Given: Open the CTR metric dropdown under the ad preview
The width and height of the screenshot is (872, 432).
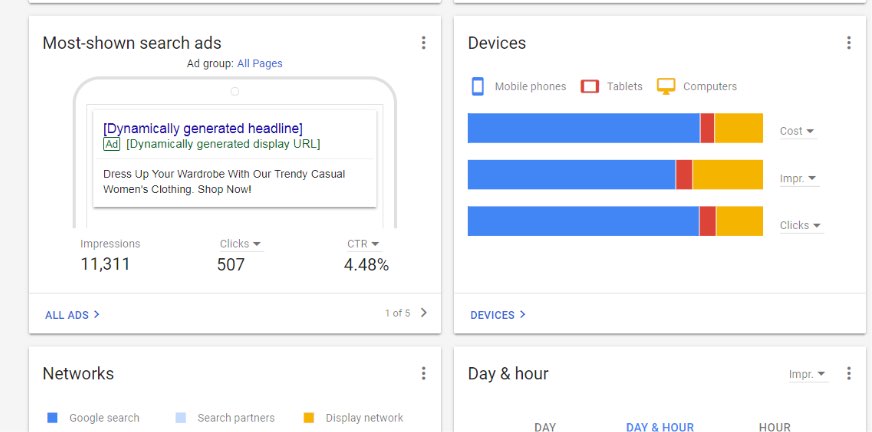Looking at the screenshot, I should tap(363, 244).
